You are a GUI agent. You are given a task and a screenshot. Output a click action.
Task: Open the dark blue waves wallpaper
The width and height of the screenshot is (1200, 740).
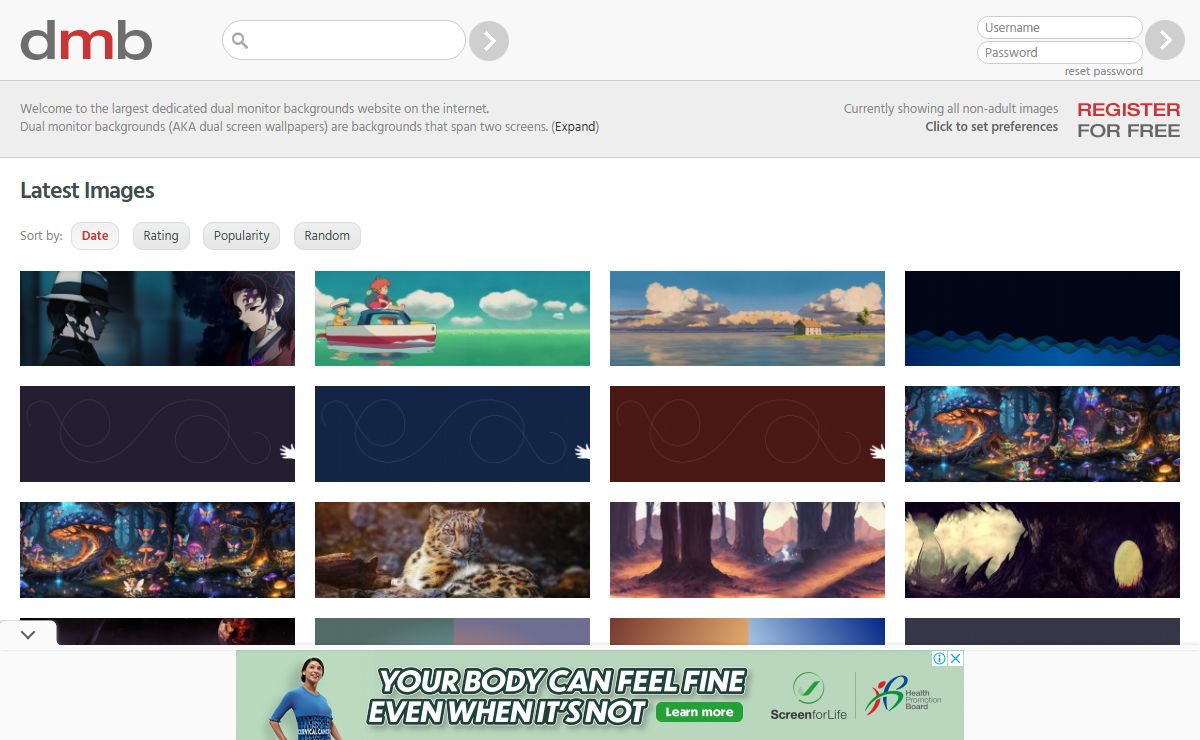click(1042, 318)
